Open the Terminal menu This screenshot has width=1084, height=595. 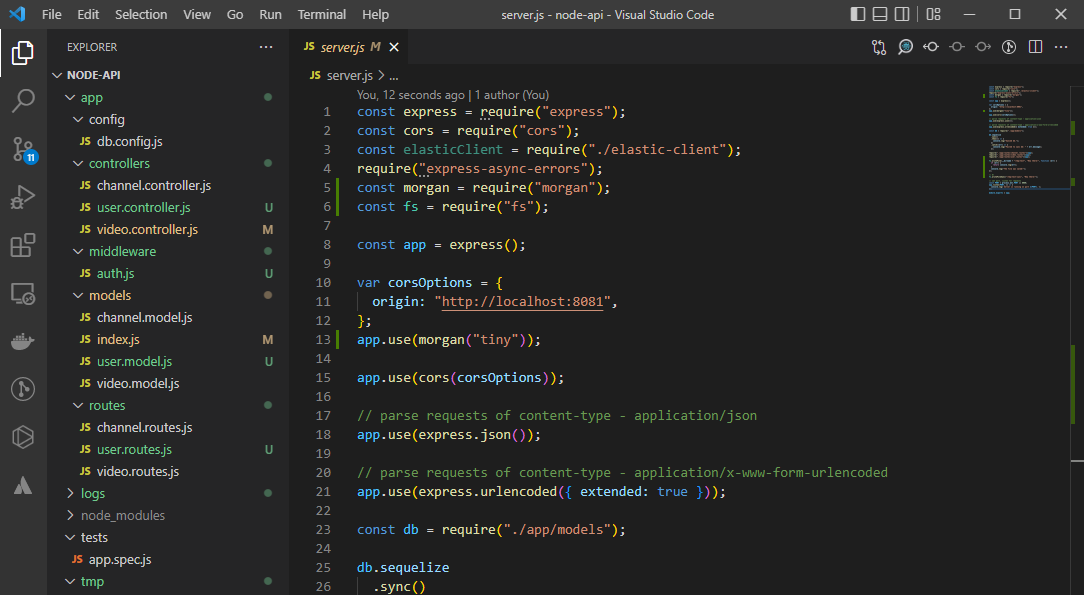[x=321, y=15]
